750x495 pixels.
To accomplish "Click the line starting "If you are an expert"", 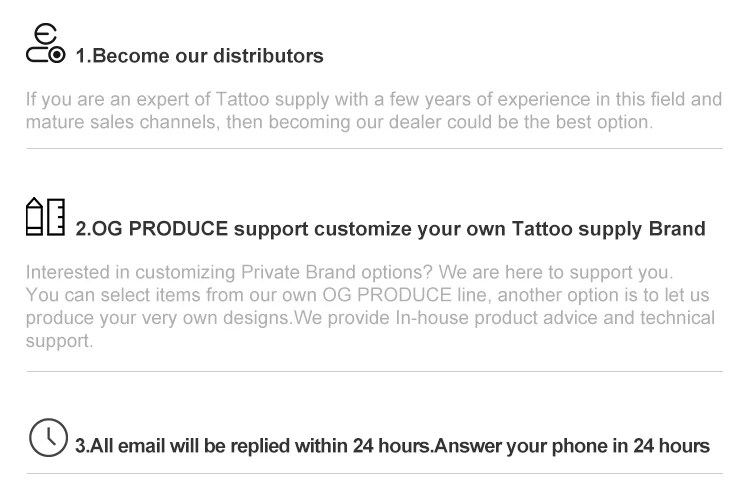I will tap(373, 100).
